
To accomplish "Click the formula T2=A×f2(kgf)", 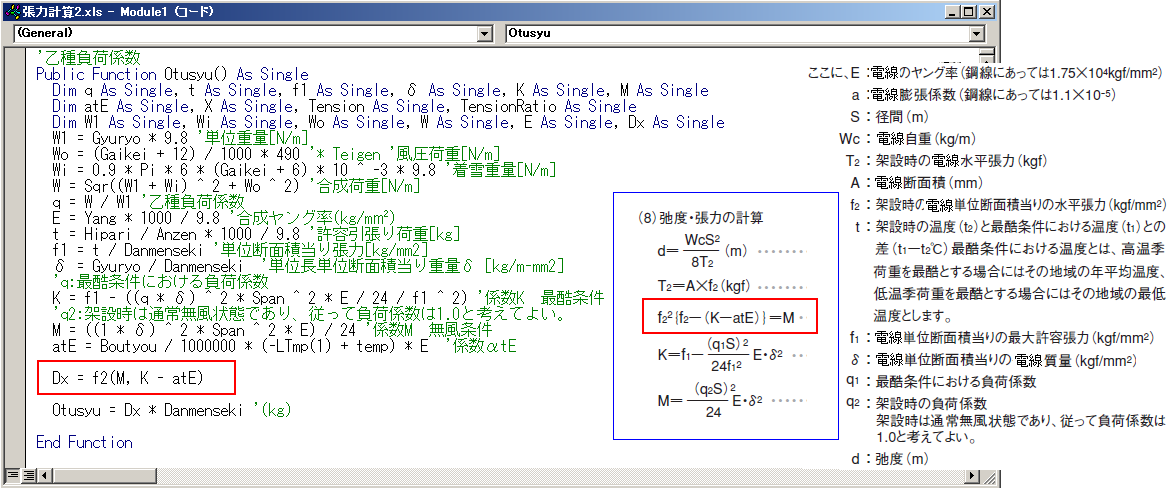I will [704, 286].
